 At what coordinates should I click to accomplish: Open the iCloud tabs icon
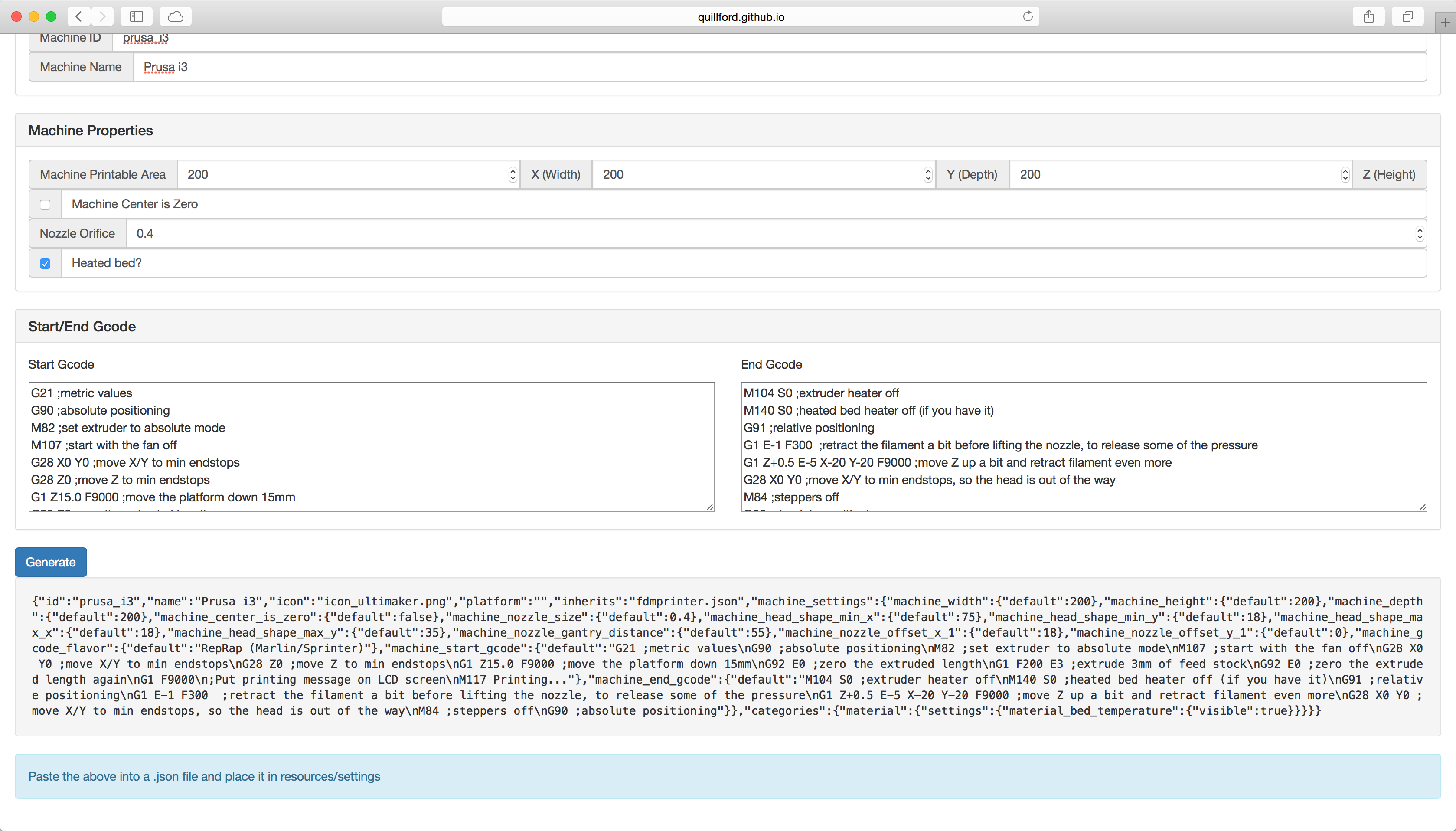[x=175, y=16]
